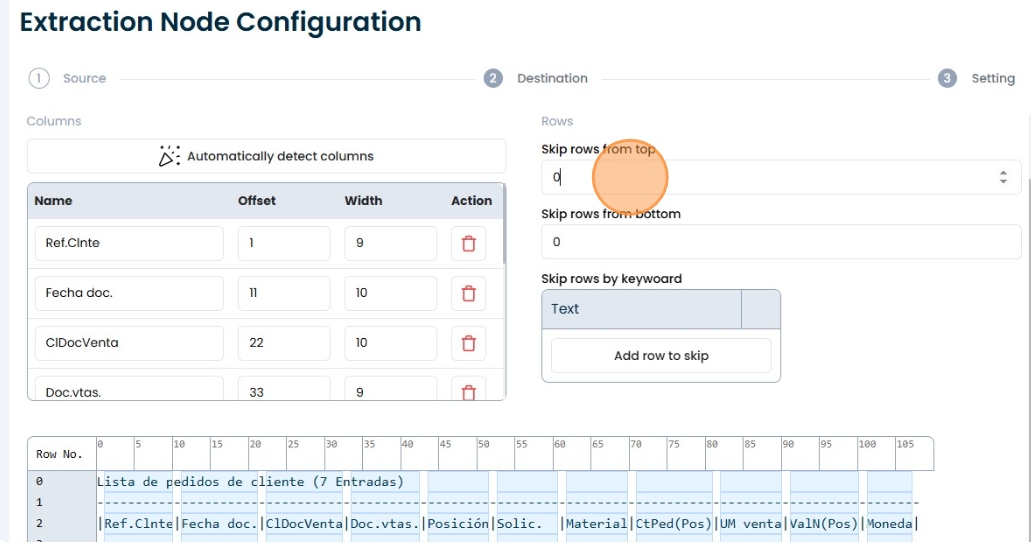Edit Fecha doc. offset value 11
The height and width of the screenshot is (544, 1031).
pos(284,293)
